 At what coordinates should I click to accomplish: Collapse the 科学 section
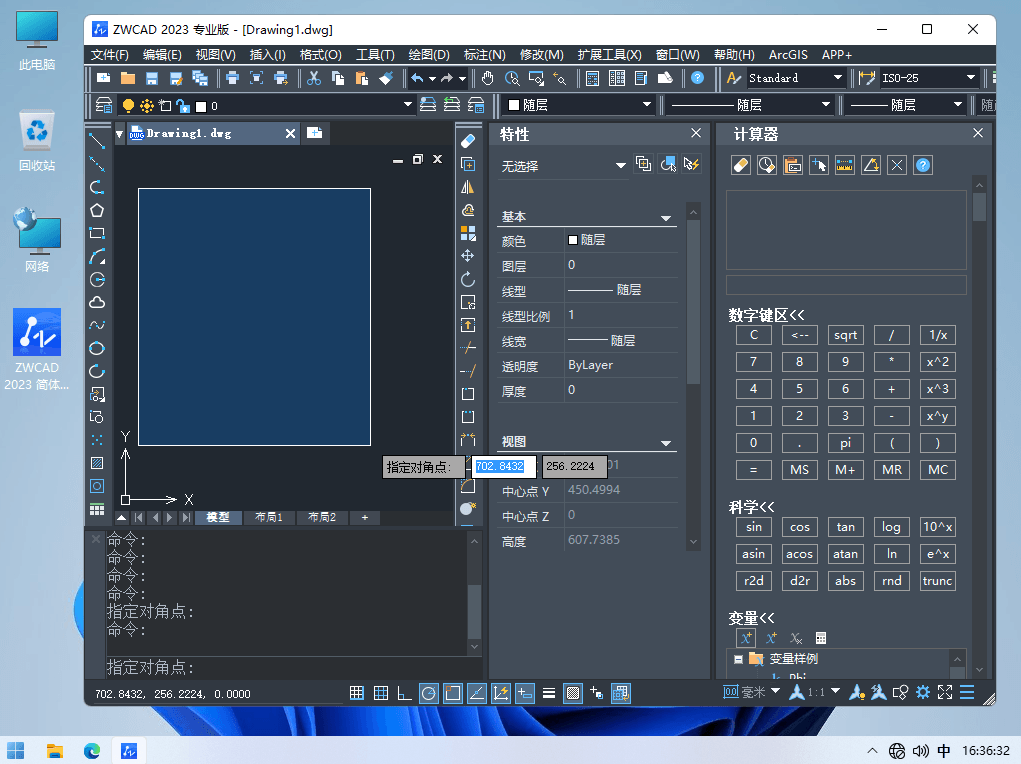click(751, 507)
